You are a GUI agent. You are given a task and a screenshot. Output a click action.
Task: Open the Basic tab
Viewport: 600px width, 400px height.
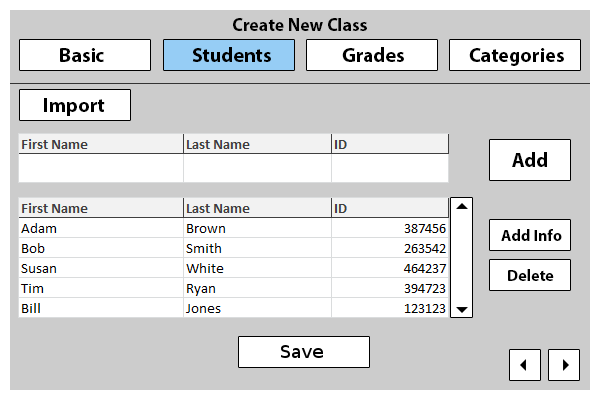pyautogui.click(x=85, y=55)
